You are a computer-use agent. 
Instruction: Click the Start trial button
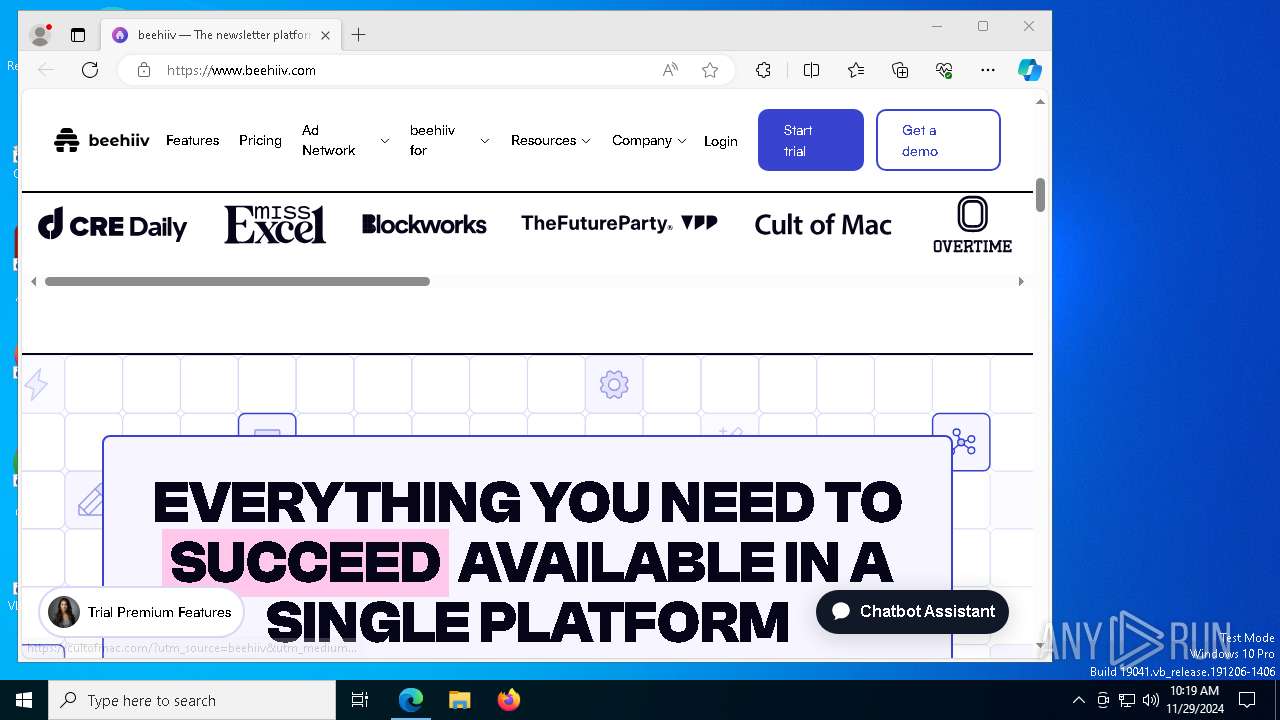click(x=810, y=140)
